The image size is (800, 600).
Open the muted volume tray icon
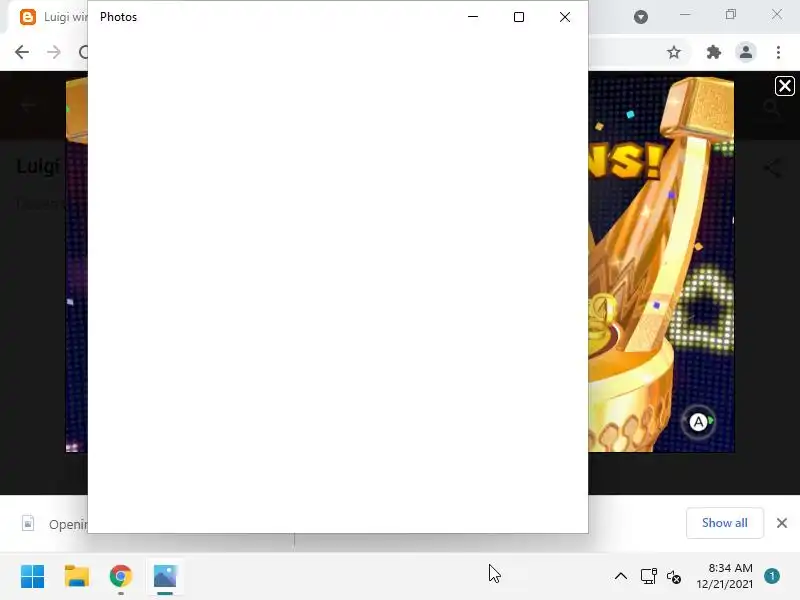point(673,577)
